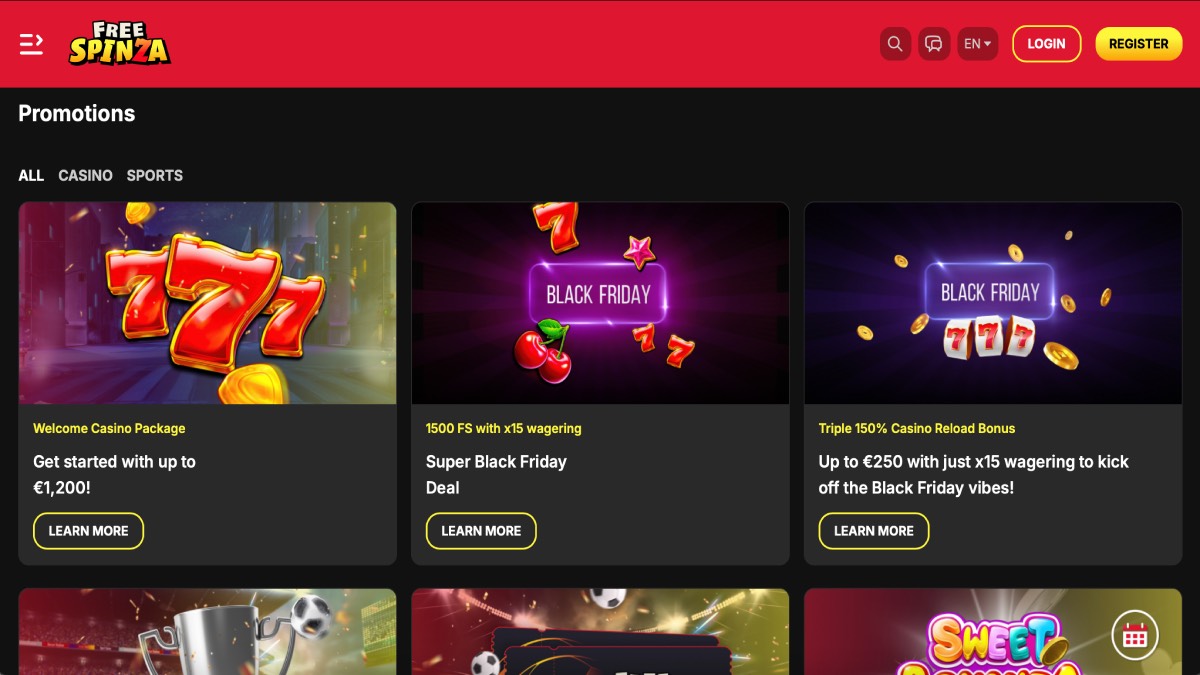This screenshot has width=1200, height=675.
Task: Click the floating calendar icon
Action: [1135, 635]
